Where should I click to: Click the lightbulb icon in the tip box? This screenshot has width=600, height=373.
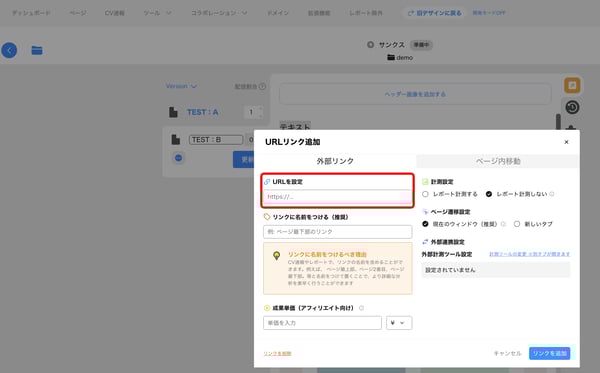276,256
